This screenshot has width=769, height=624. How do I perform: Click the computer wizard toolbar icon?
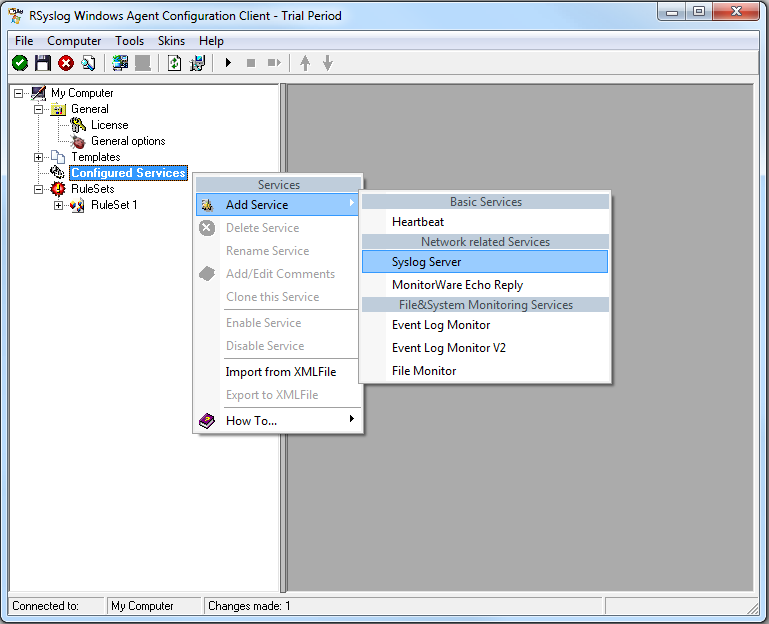[x=198, y=63]
